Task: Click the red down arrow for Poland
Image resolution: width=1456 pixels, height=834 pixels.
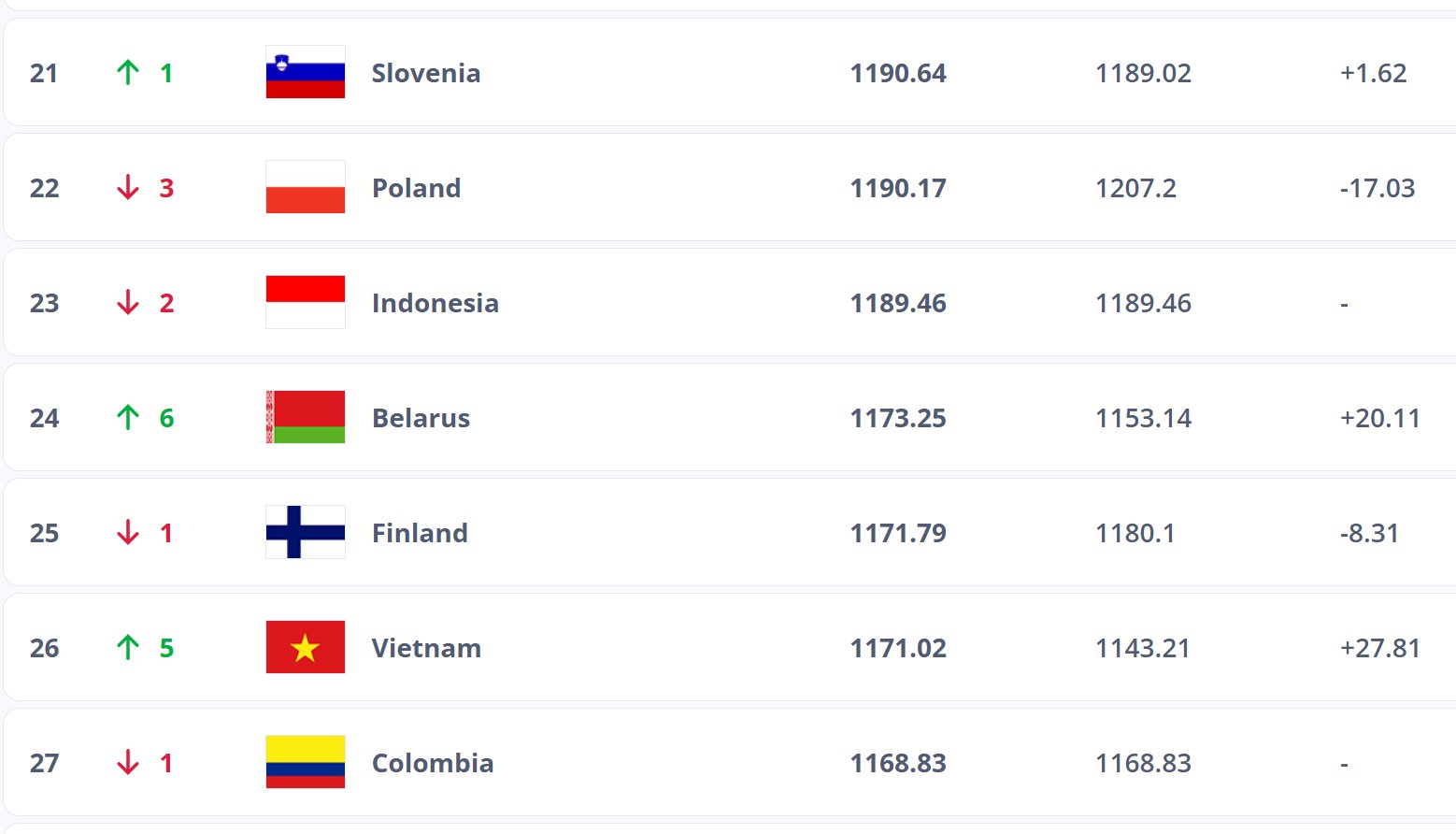Action: [128, 188]
